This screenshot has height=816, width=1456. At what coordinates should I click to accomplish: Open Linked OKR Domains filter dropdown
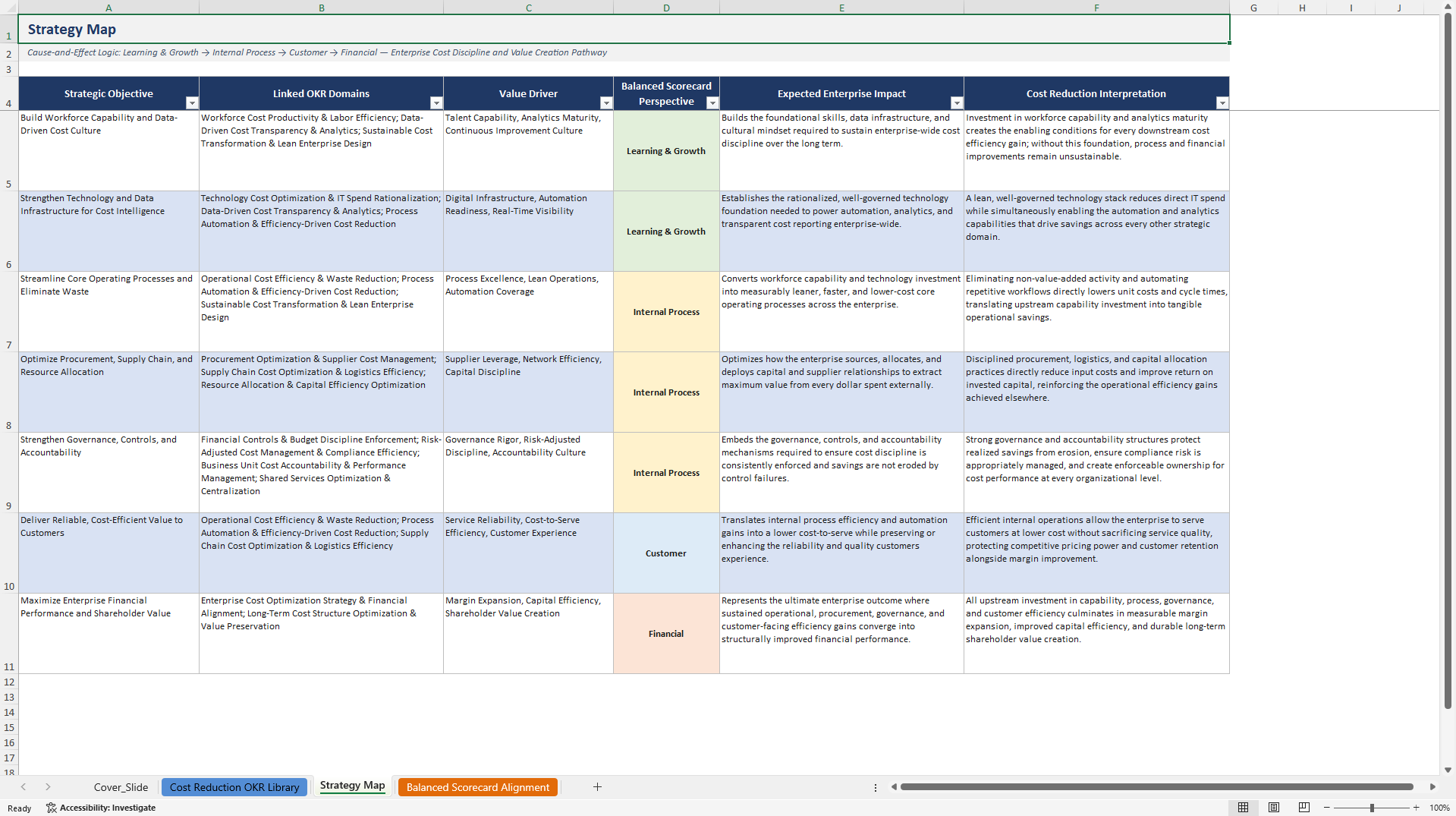pos(436,103)
